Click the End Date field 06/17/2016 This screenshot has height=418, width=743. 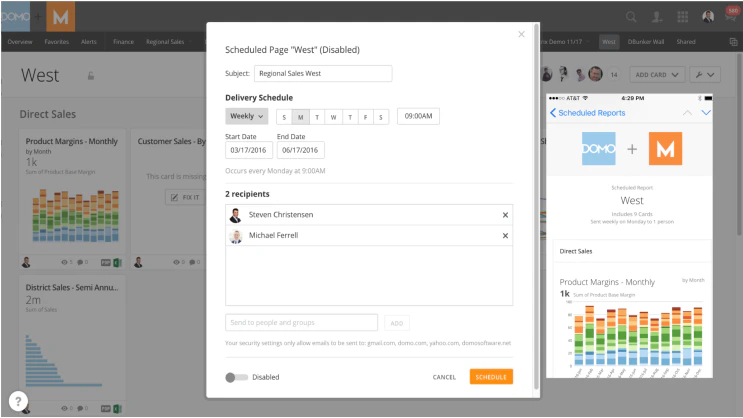tap(300, 150)
